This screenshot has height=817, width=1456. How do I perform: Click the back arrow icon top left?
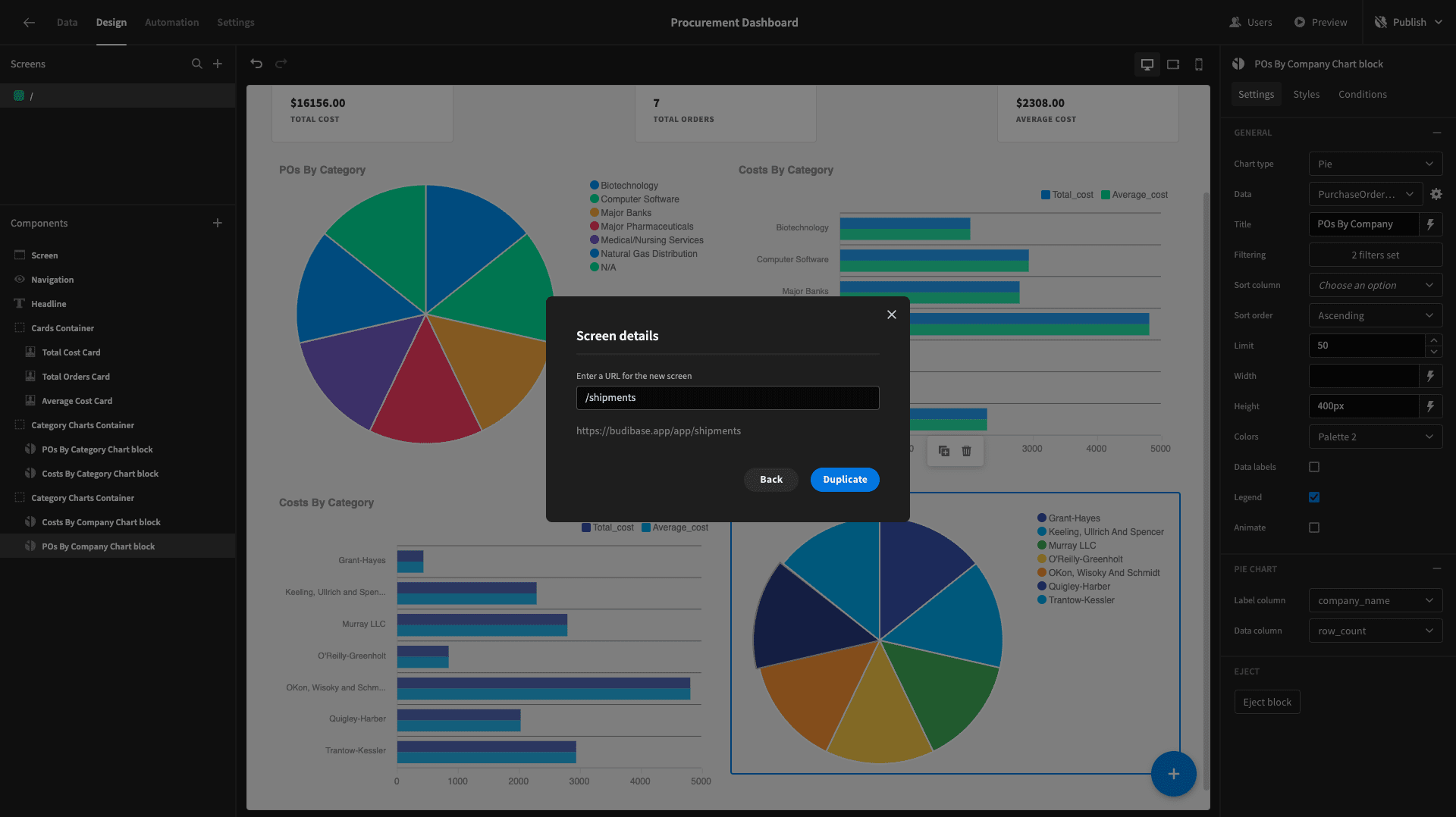coord(29,23)
